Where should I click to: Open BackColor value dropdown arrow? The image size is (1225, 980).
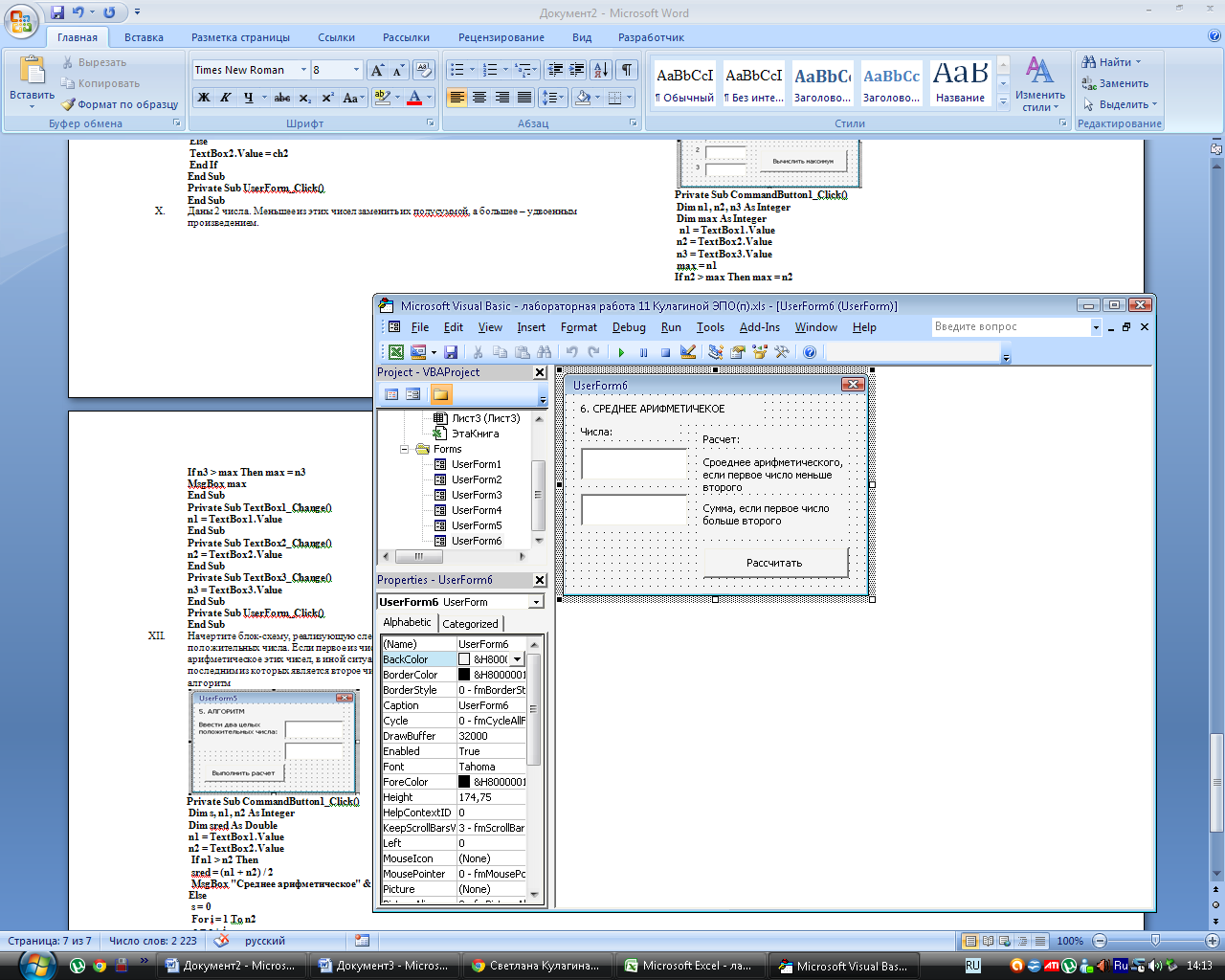(518, 659)
